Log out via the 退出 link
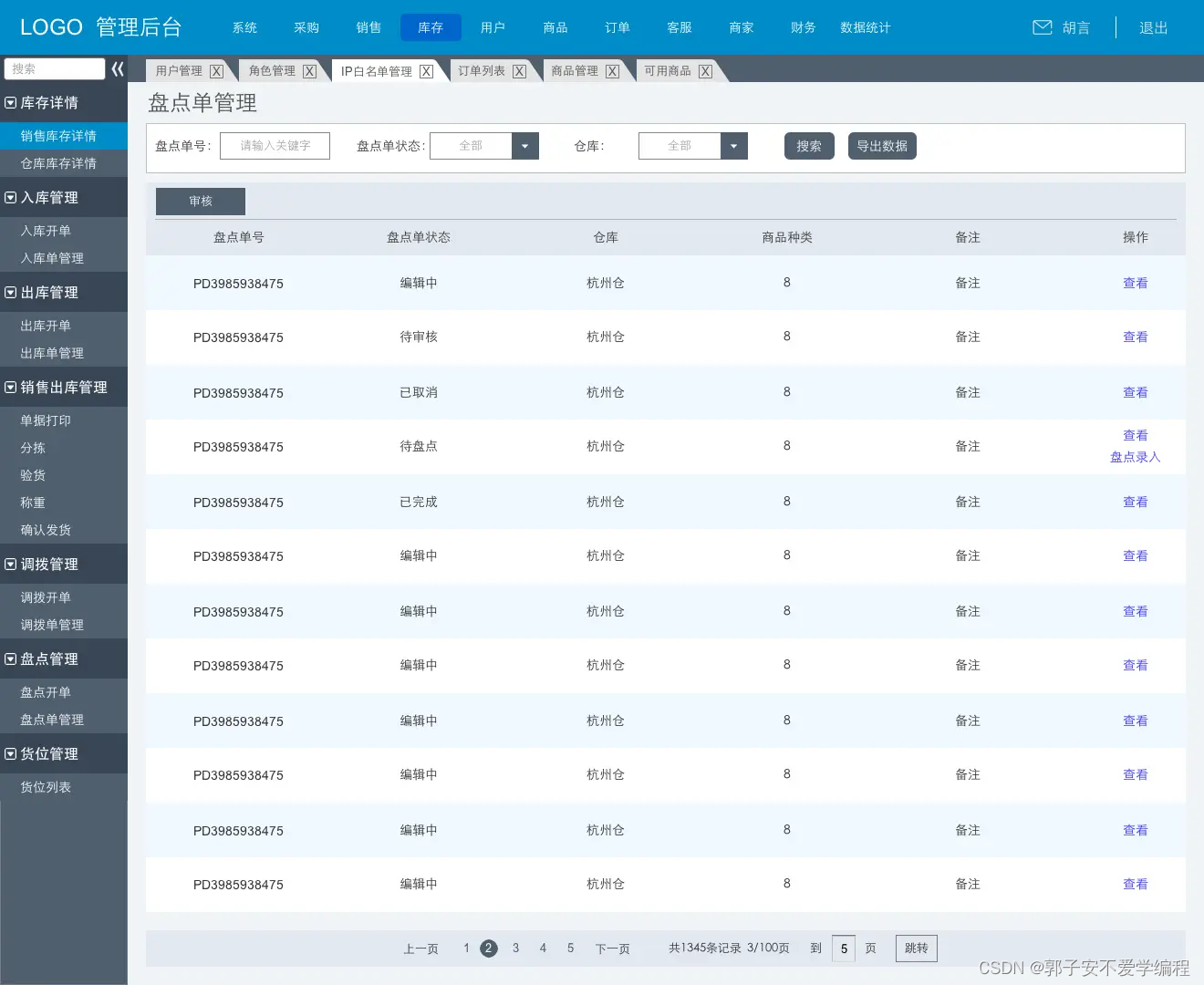1204x985 pixels. 1153,27
